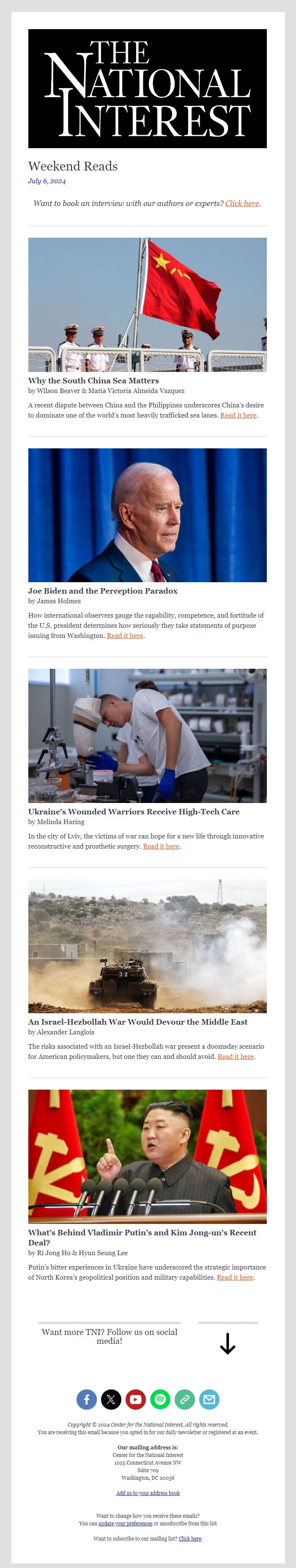Open 'Read it here' for South China Sea article
This screenshot has width=296, height=1568.
tap(238, 415)
